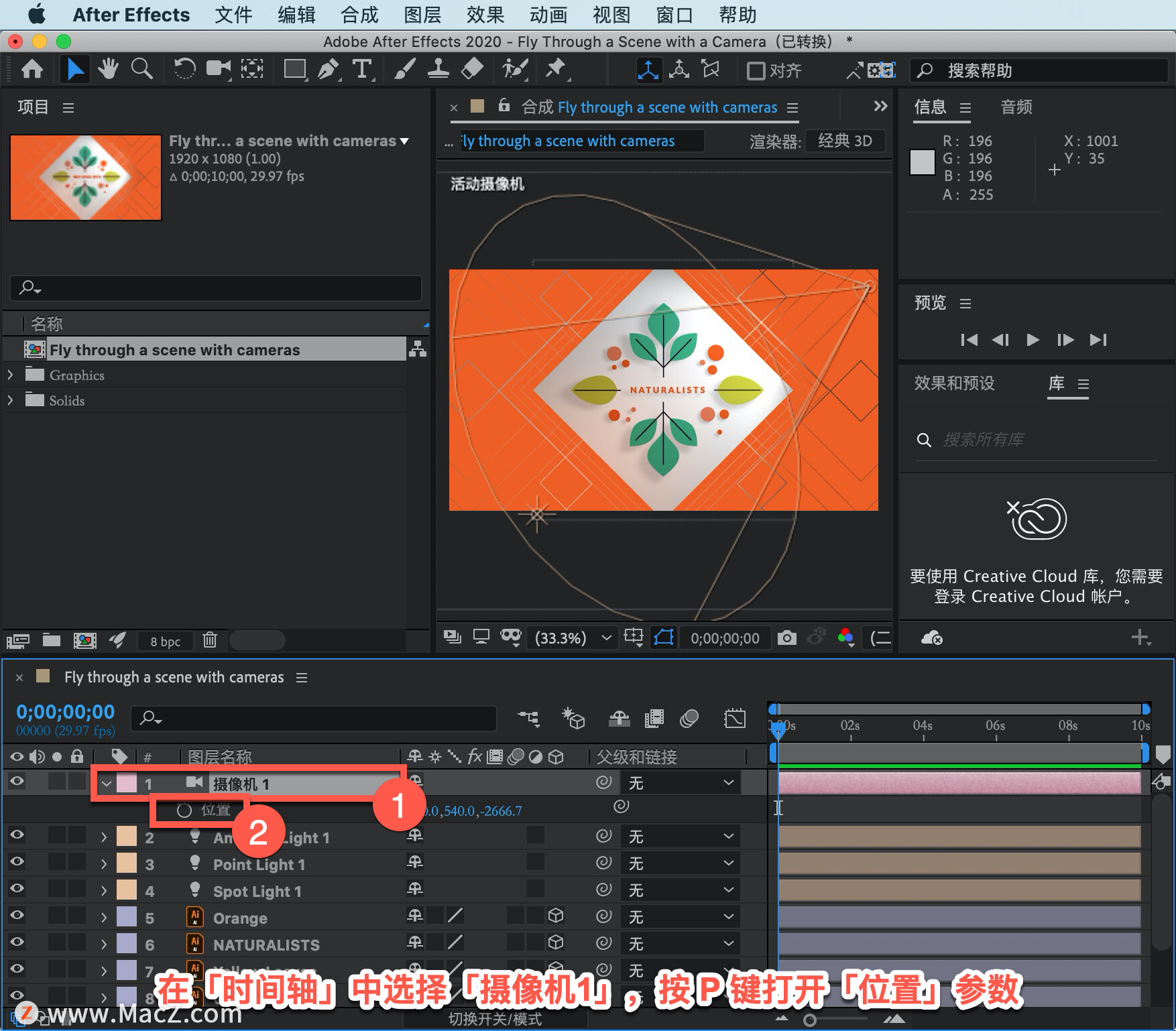The height and width of the screenshot is (1031, 1176).
Task: Hide the 摄像机 1 layer eye toggle
Action: tap(17, 781)
